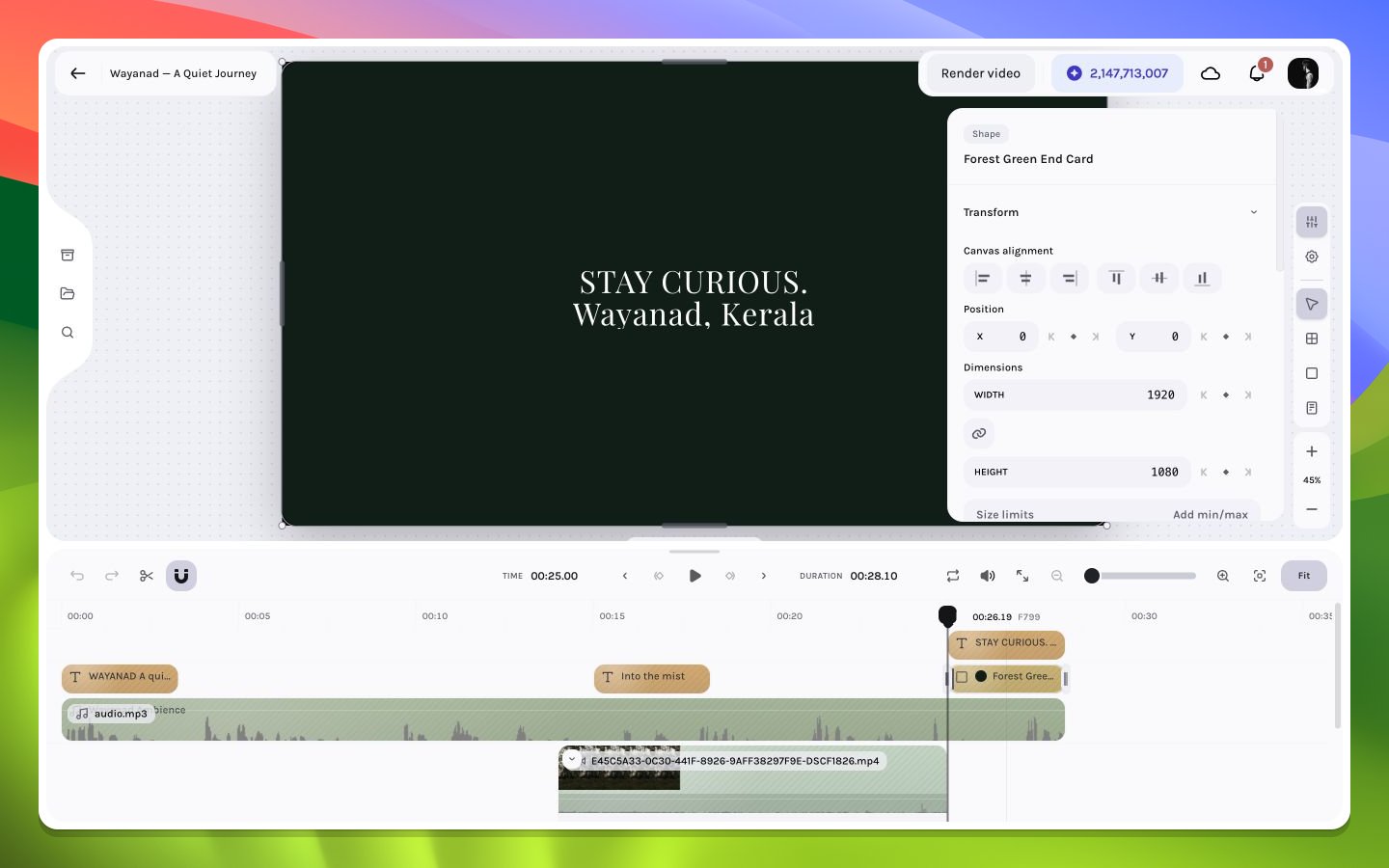Image resolution: width=1389 pixels, height=868 pixels.
Task: Zoom in canvas with plus button
Action: click(x=1312, y=451)
